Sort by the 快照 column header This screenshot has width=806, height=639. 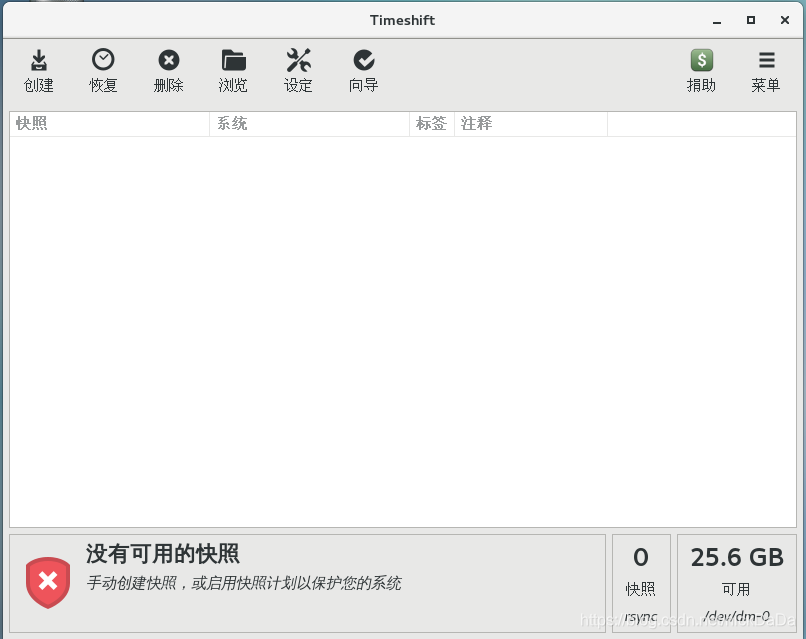(109, 123)
